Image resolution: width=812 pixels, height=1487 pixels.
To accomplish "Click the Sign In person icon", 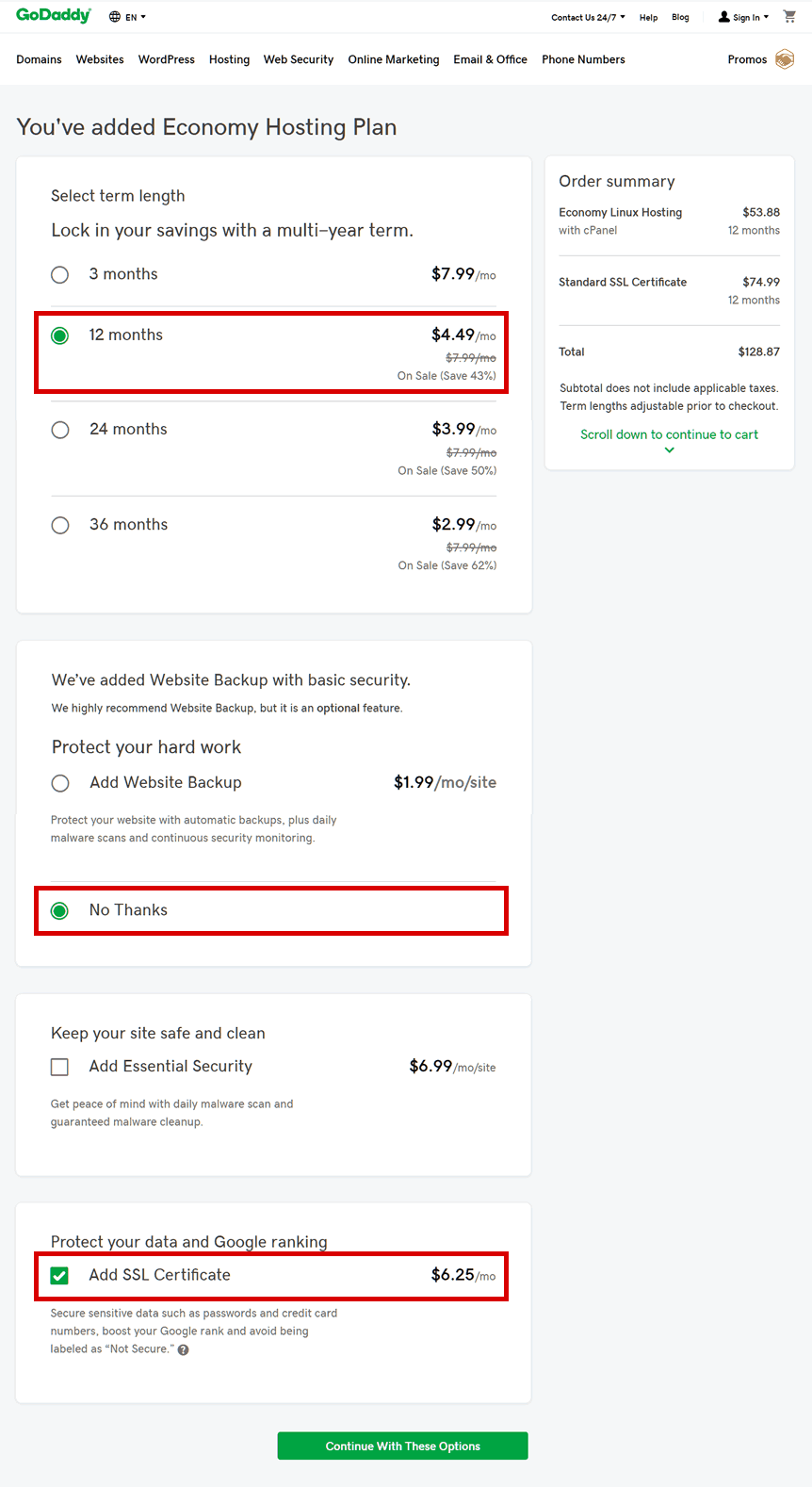I will pos(724,17).
